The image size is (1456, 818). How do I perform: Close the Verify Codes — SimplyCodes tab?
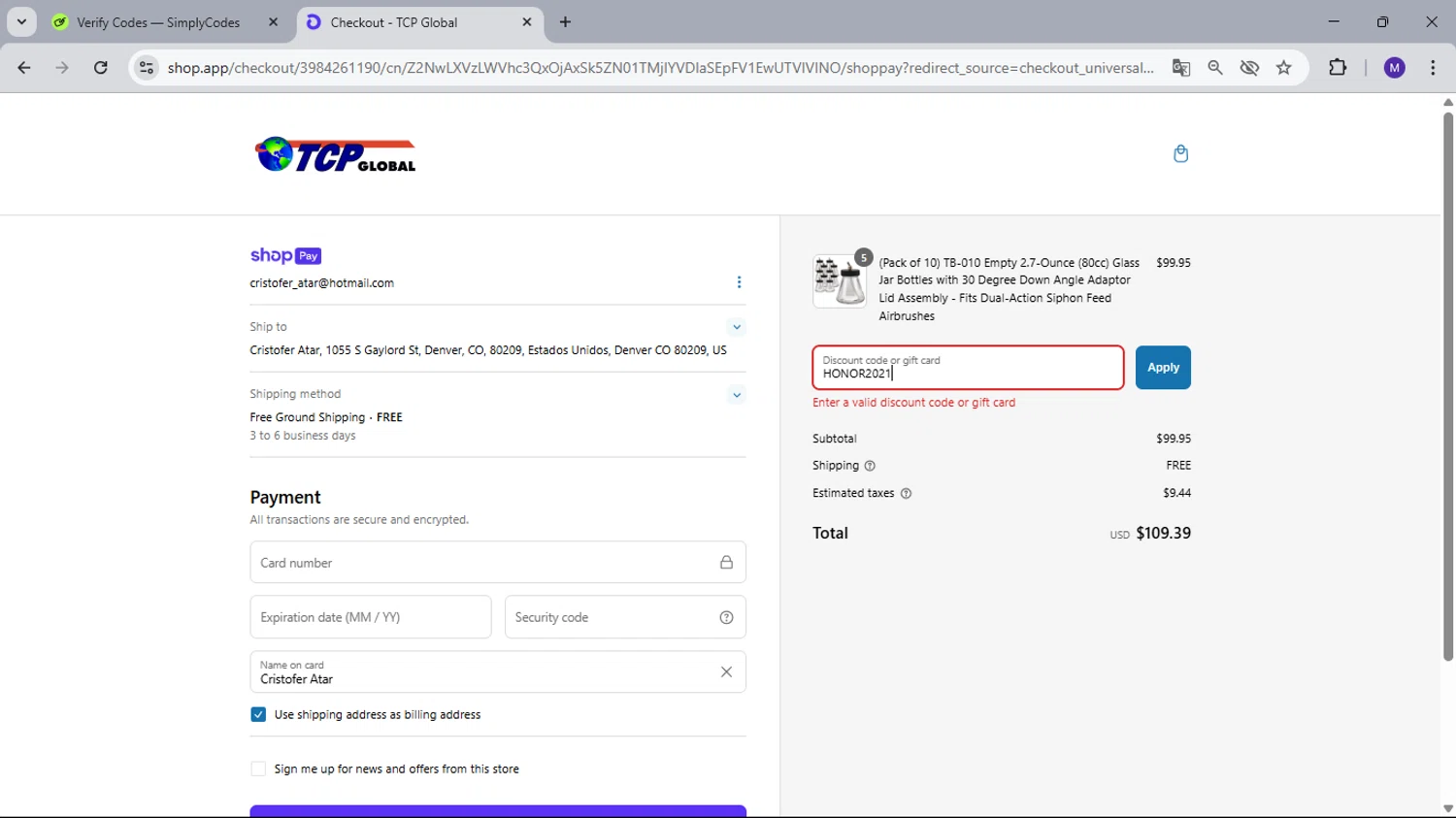pyautogui.click(x=273, y=22)
